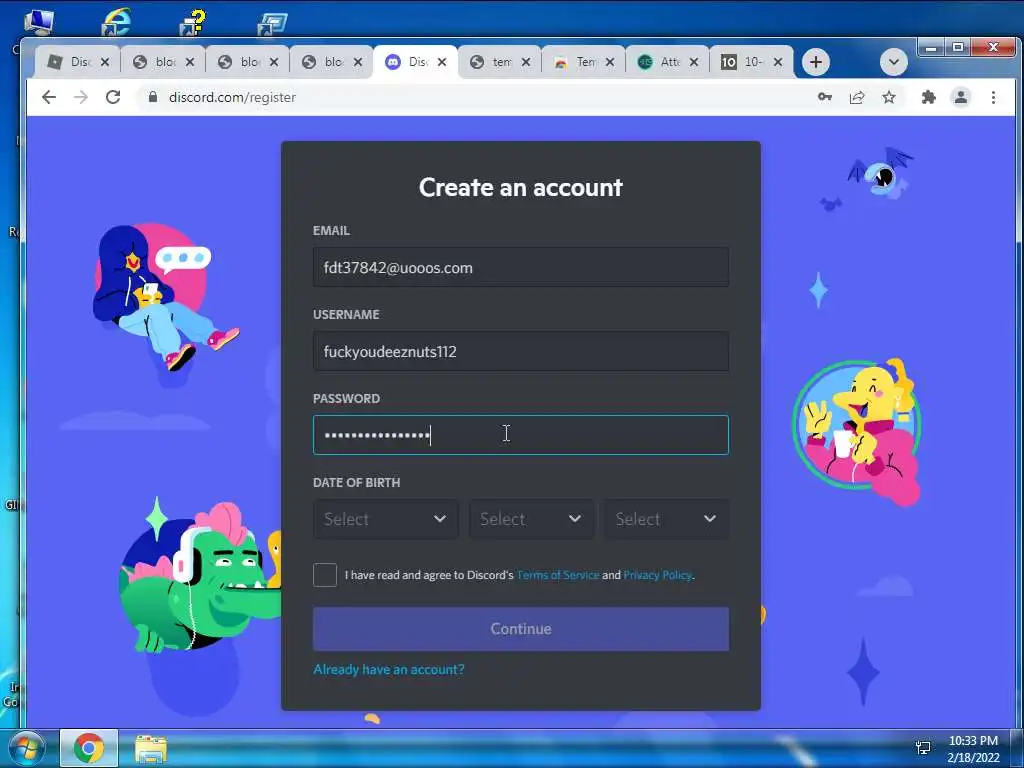Open the last Date of Birth dropdown
This screenshot has height=768, width=1024.
(666, 519)
